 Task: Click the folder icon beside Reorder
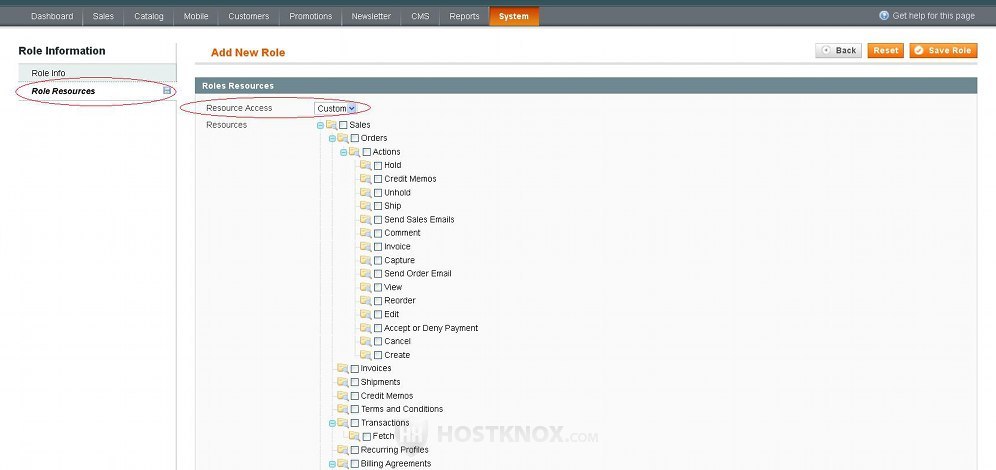pos(366,300)
